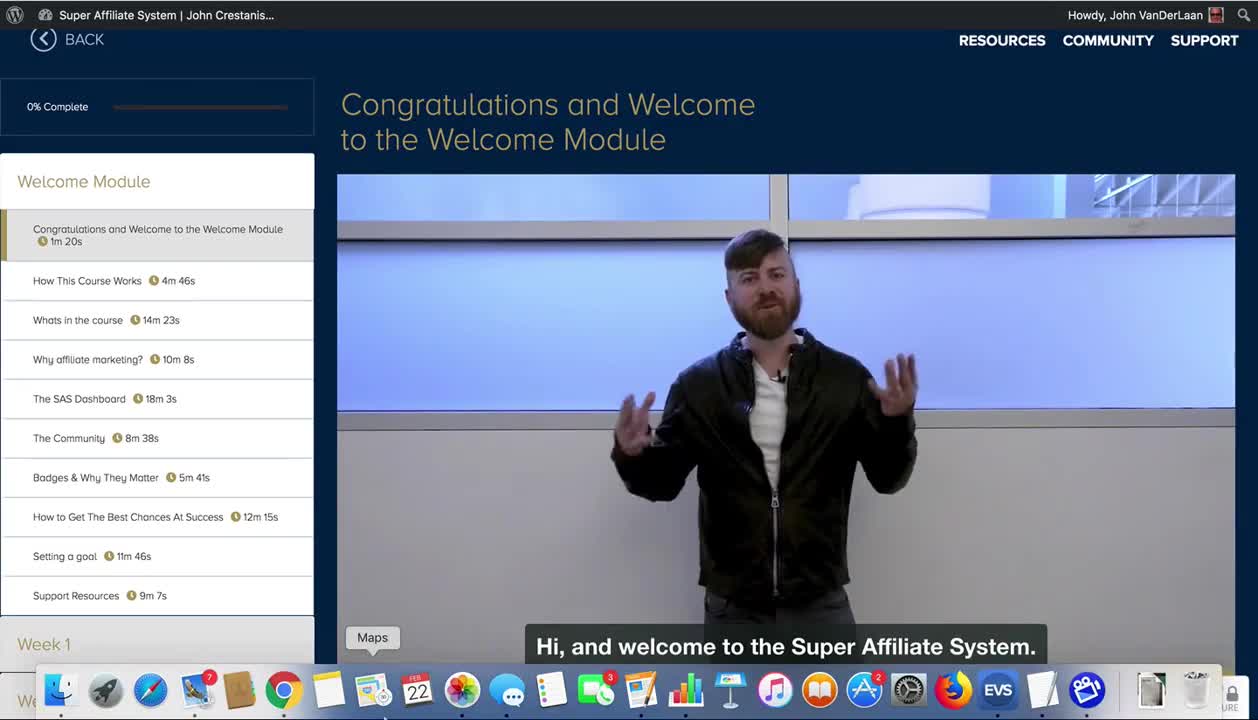Open the Howdy, John VanDerLaan account menu
This screenshot has height=720, width=1258.
[1146, 15]
